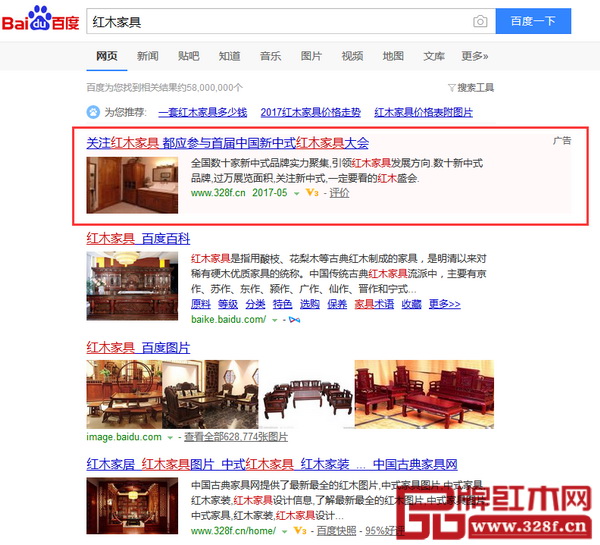Click V3 badge next to www.328f.cn/home/
Screen dimensions: 600x545
point(300,531)
